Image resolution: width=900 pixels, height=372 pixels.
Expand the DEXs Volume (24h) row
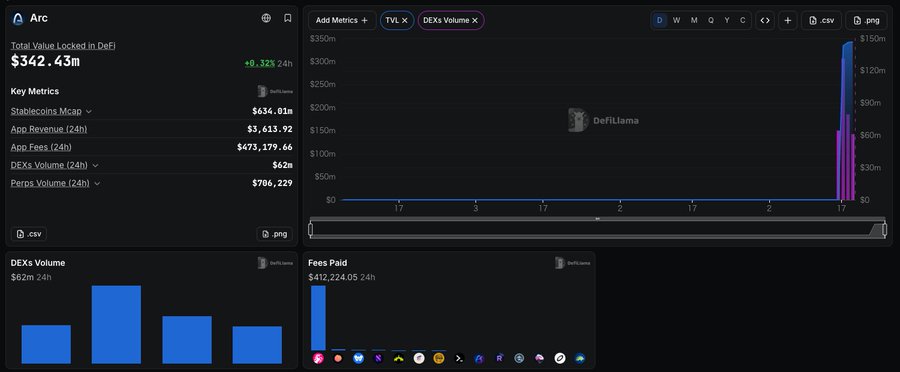(95, 165)
